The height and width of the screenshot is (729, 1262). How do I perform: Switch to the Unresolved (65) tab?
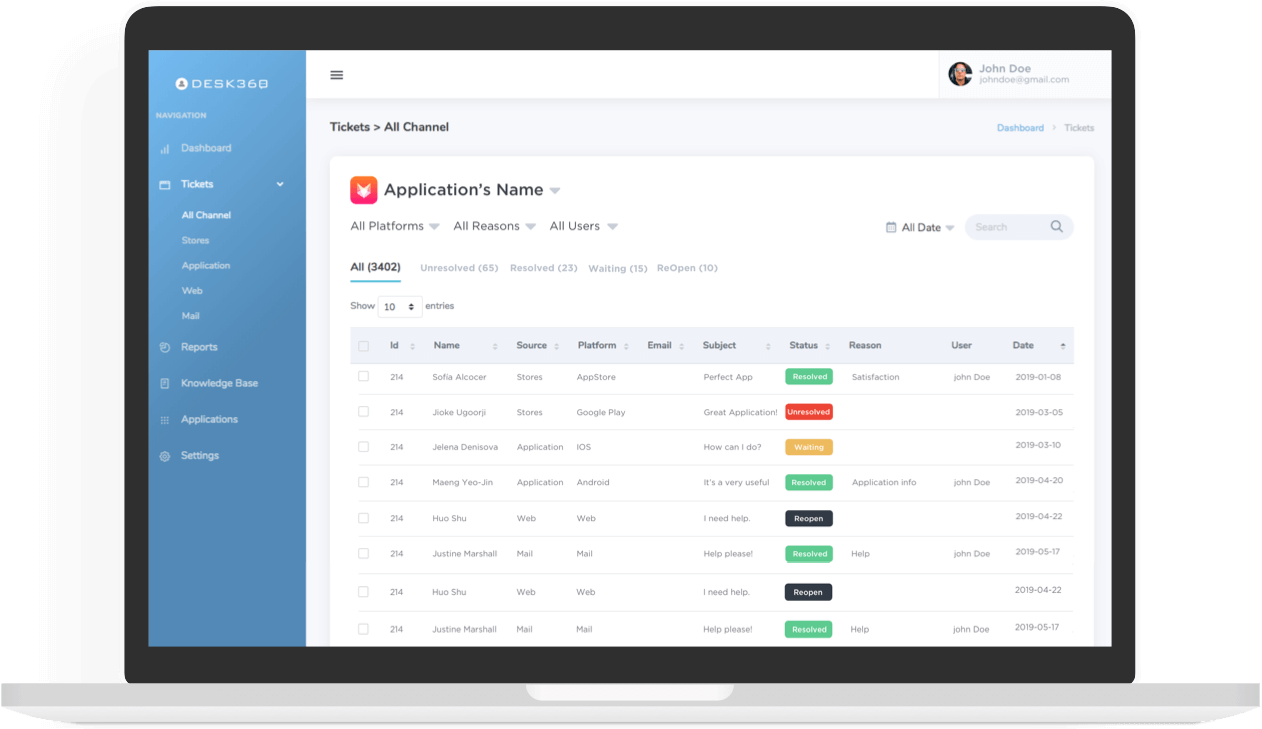tap(459, 268)
